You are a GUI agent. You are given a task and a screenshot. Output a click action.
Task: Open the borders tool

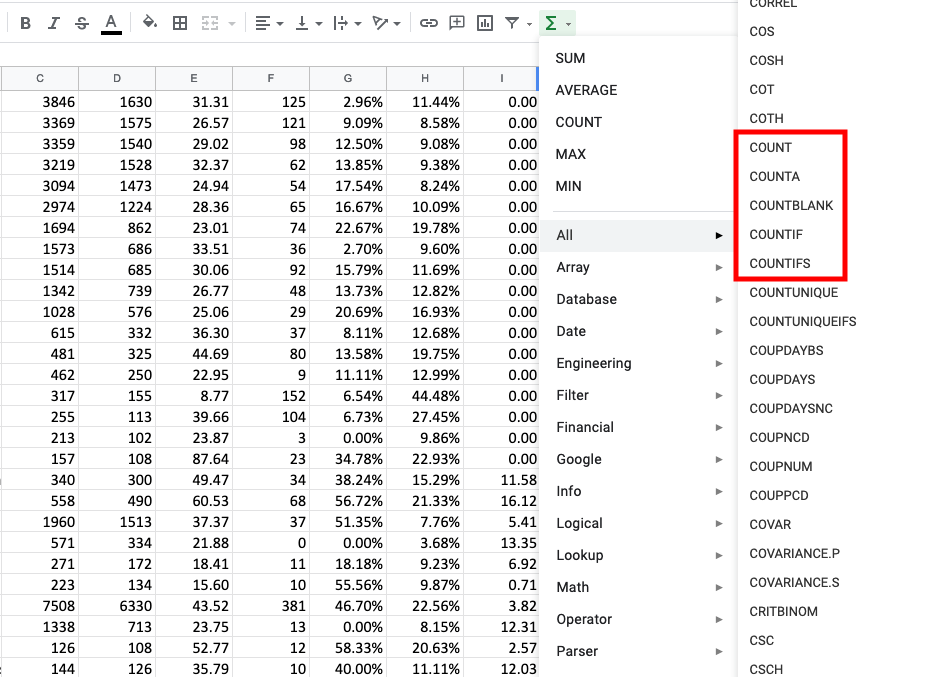click(x=179, y=23)
